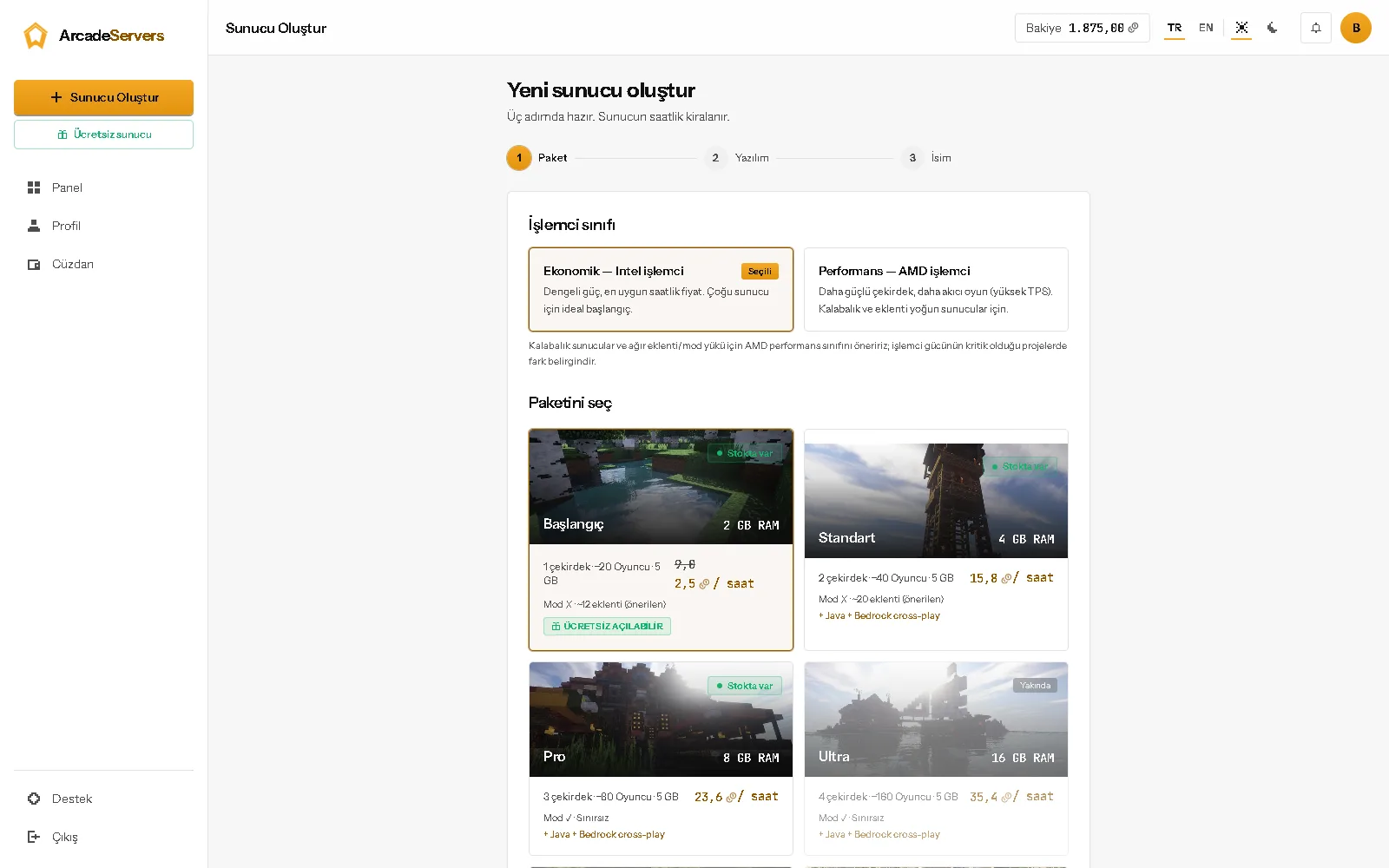
Task: Open the Panel dashboard icon
Action: [x=34, y=187]
